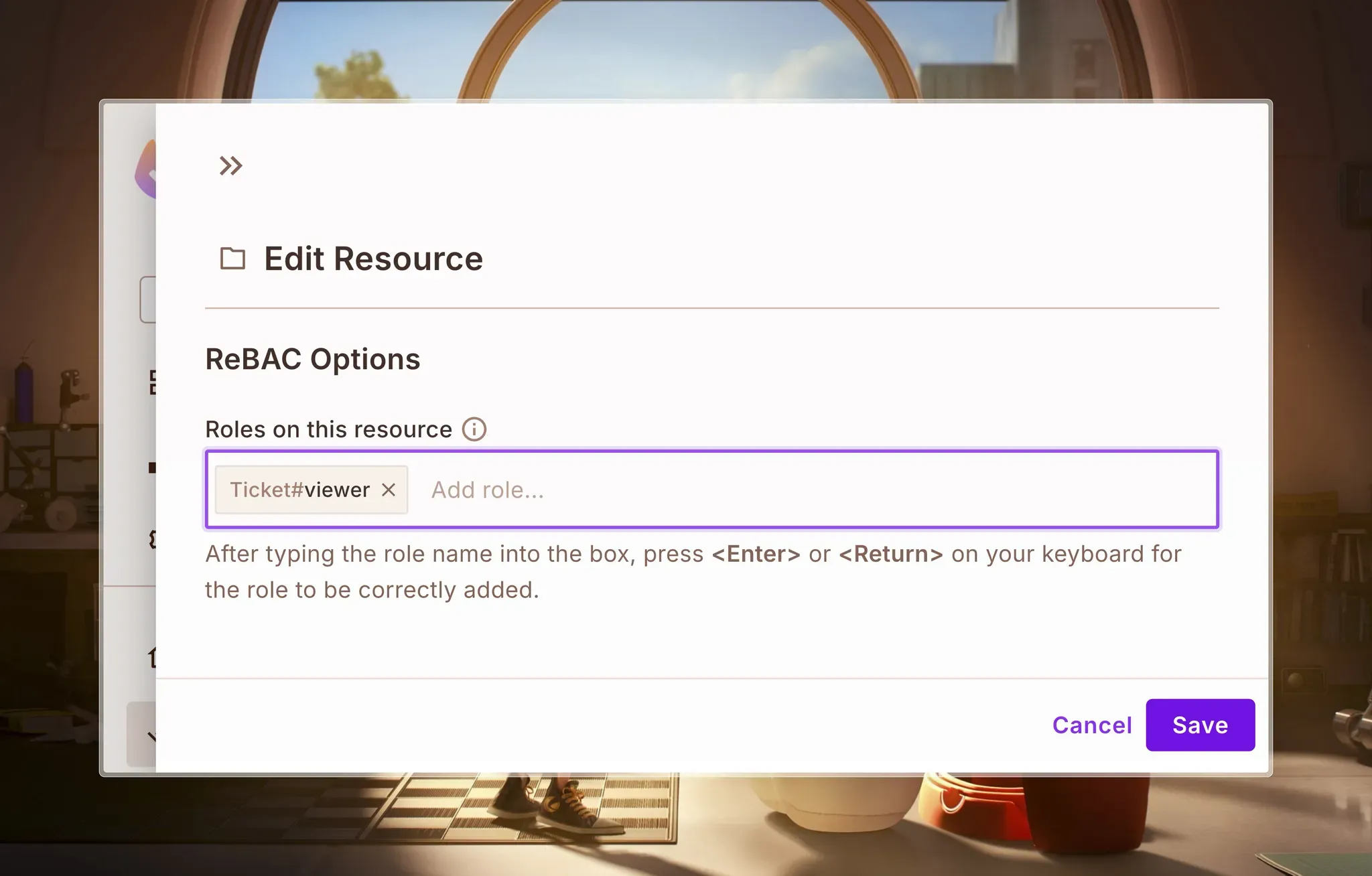Open the partially hidden selector box in the sidebar
This screenshot has height=876, width=1372.
(x=147, y=299)
